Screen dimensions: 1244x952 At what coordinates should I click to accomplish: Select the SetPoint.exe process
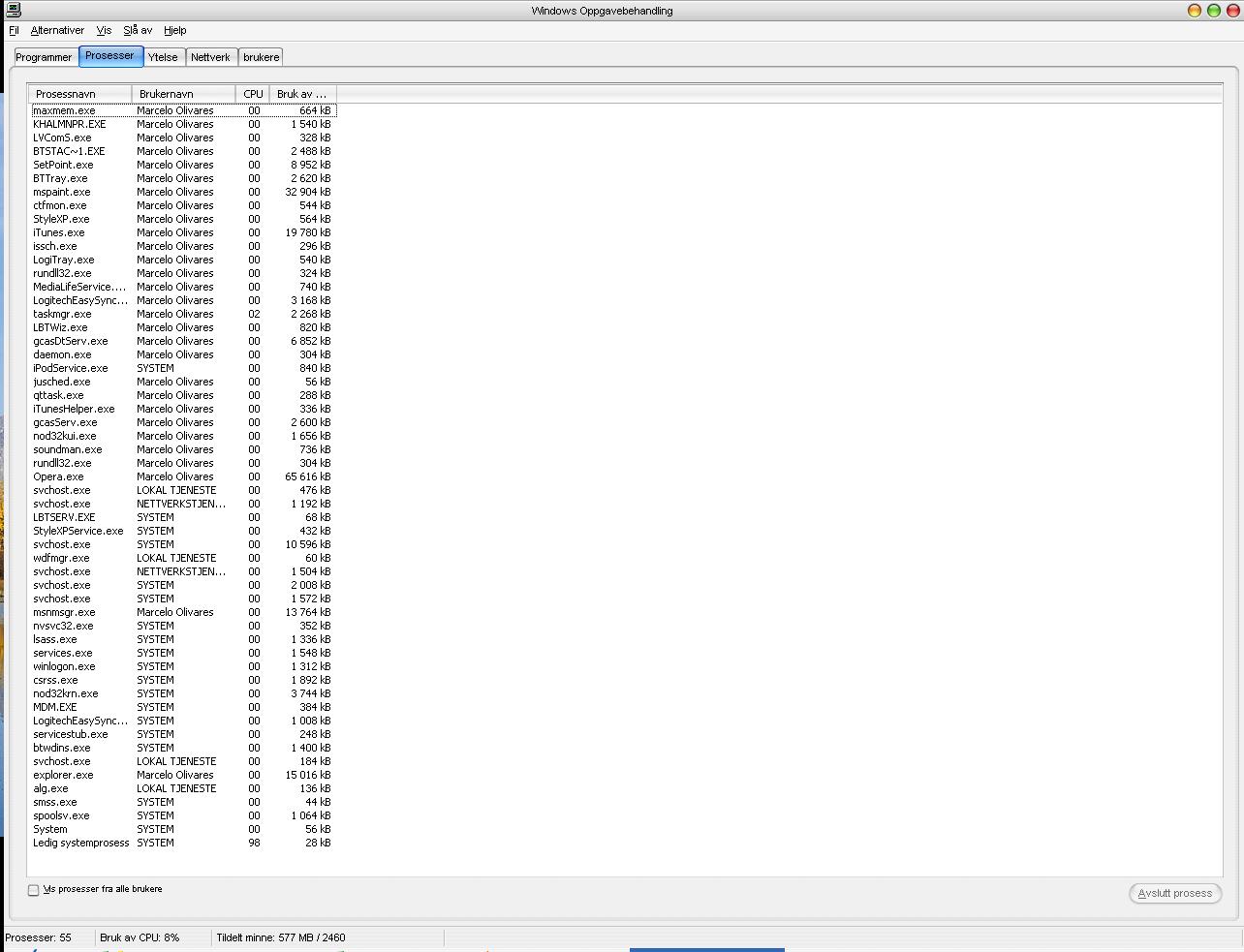[183, 165]
